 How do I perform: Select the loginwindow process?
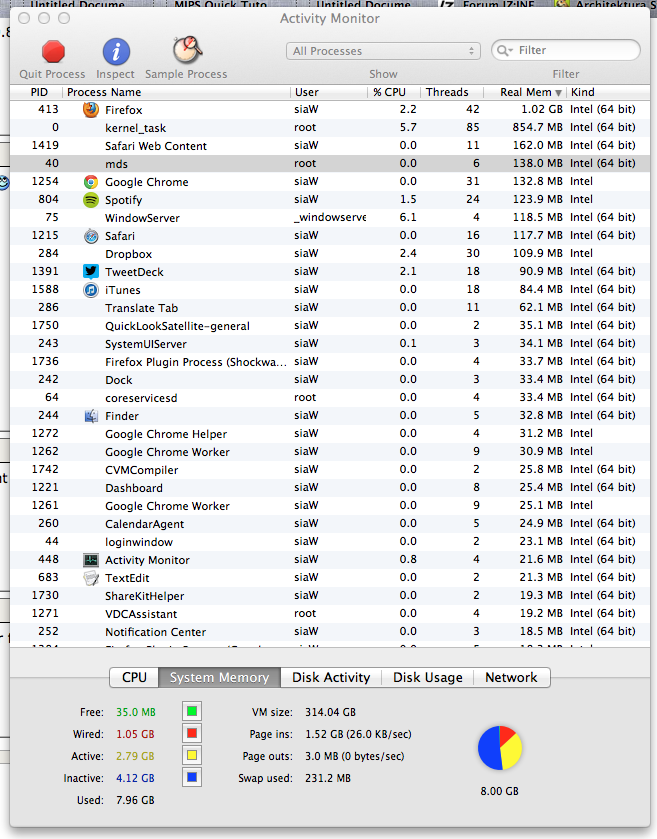click(x=330, y=541)
